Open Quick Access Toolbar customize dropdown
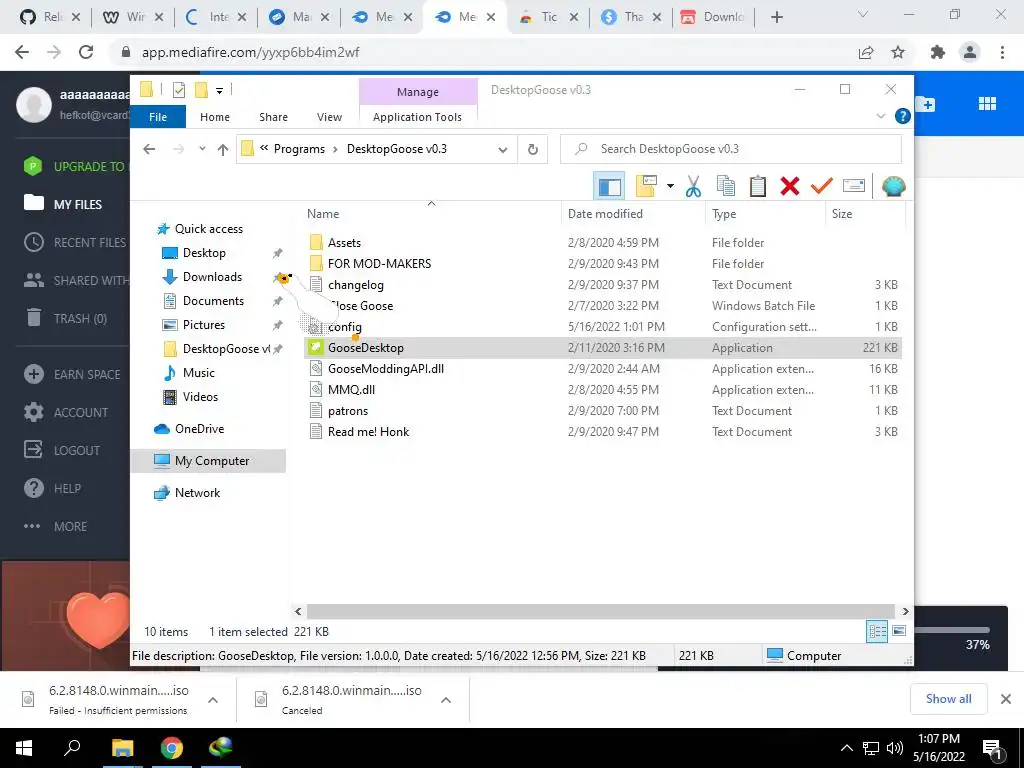Image resolution: width=1024 pixels, height=768 pixels. point(219,91)
